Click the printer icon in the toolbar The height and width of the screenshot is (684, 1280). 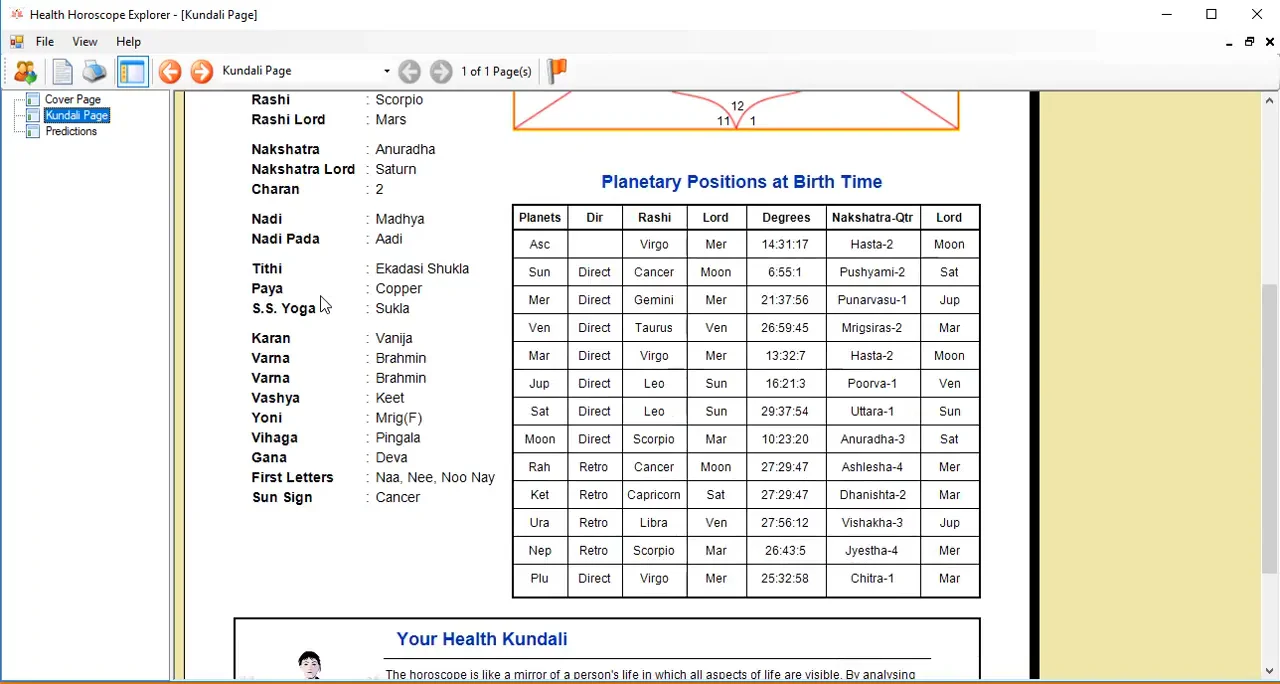click(x=94, y=72)
